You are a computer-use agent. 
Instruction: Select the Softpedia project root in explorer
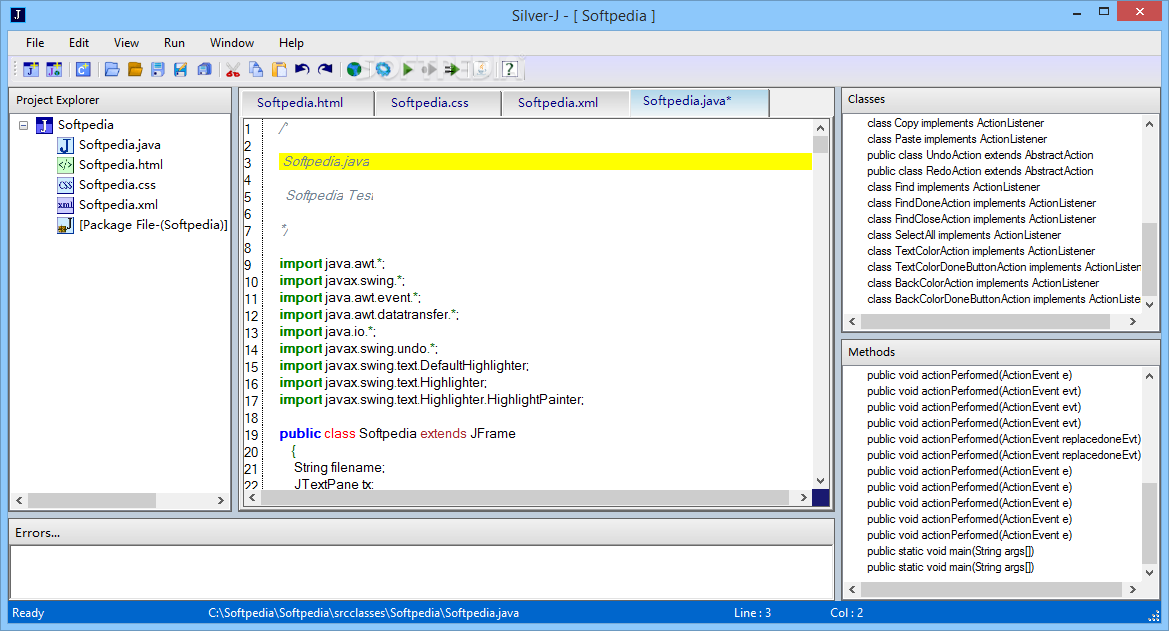tap(86, 125)
